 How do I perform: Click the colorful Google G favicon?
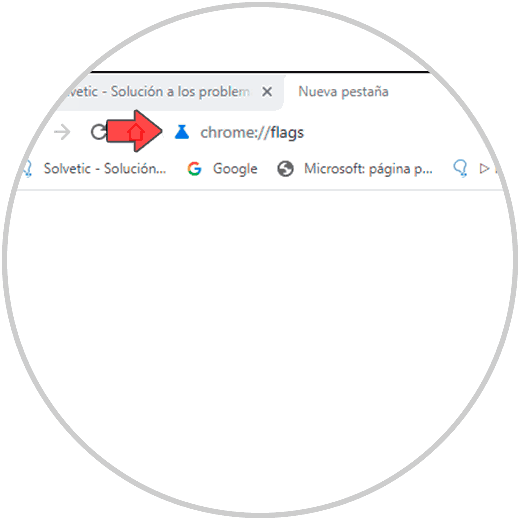tap(194, 169)
